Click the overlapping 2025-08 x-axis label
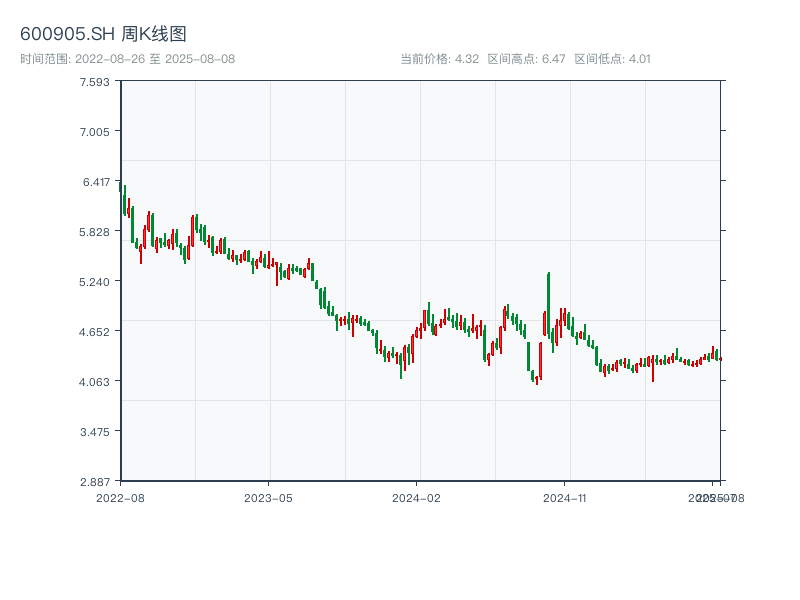Image resolution: width=800 pixels, height=600 pixels. tap(724, 497)
